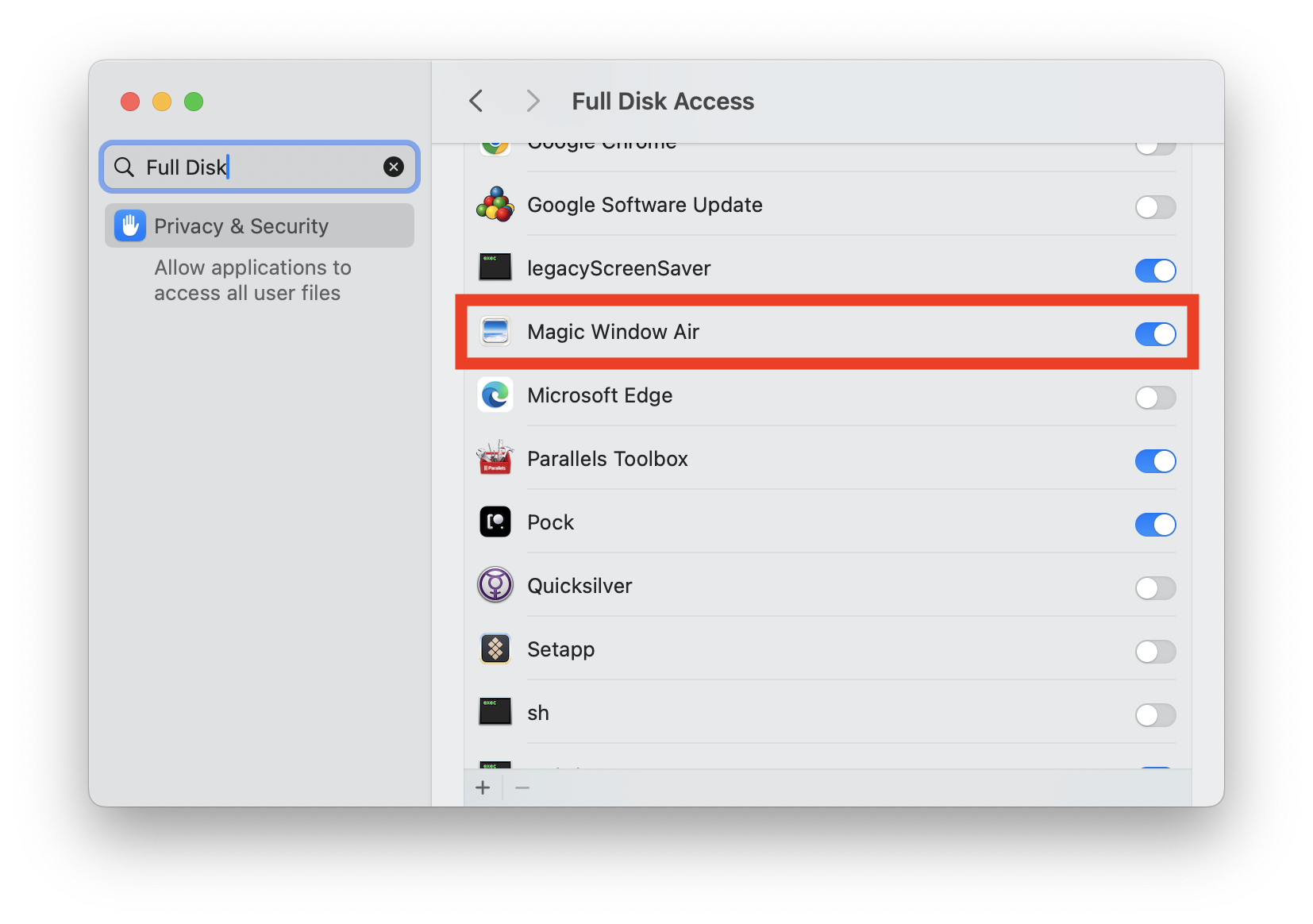Minimize window with yellow button

click(162, 102)
